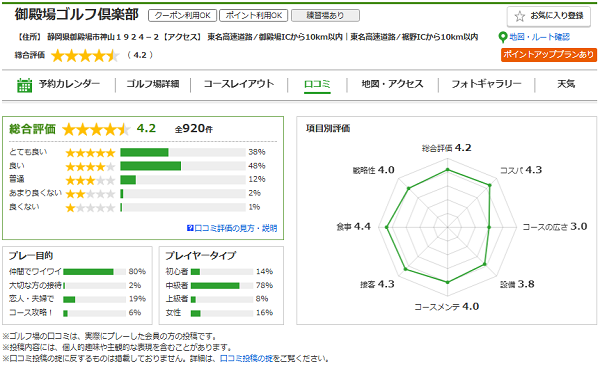Click the radar label 接客 4.3

[377, 284]
